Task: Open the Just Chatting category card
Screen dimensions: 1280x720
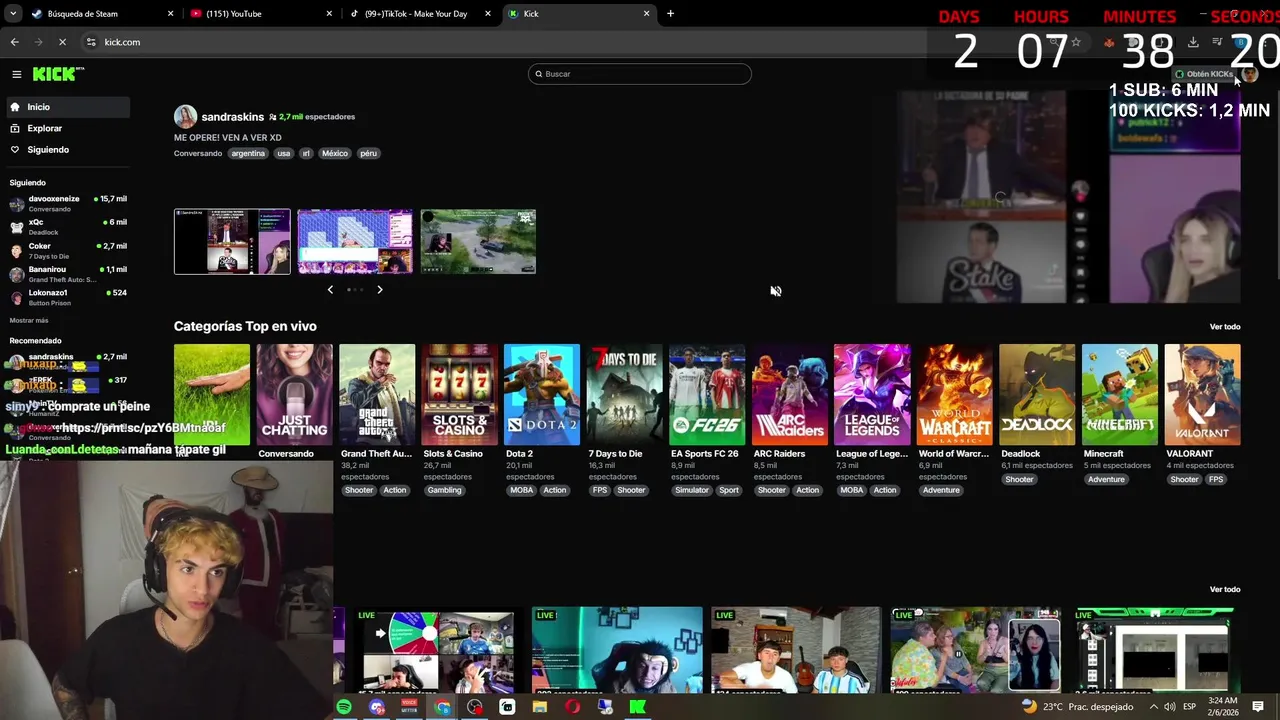Action: coord(294,395)
